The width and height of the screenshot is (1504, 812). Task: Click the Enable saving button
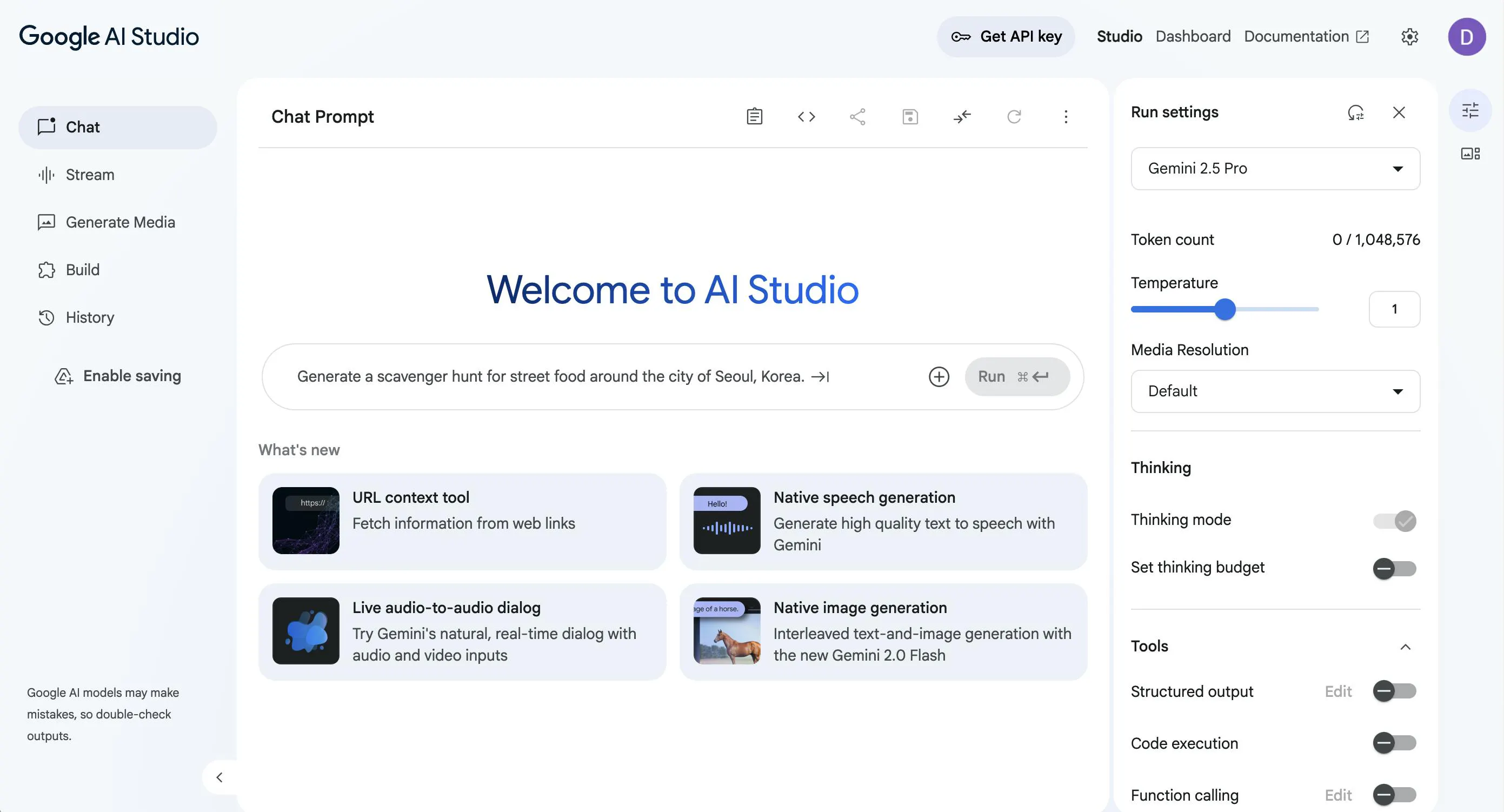pos(117,376)
